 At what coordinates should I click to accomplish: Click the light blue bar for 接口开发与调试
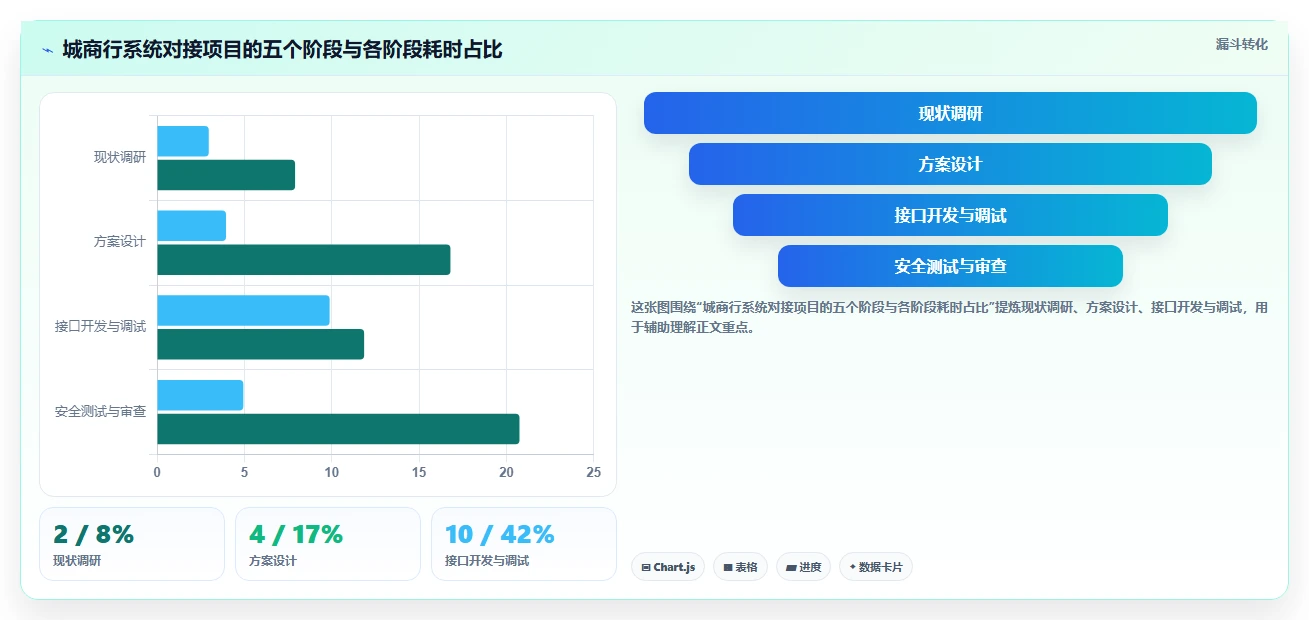point(243,310)
